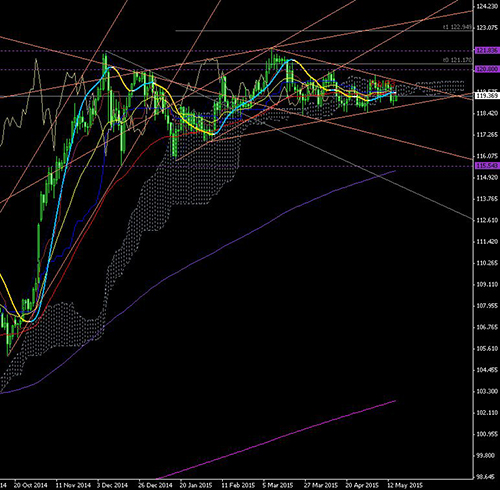The width and height of the screenshot is (500, 490).
Task: Select the purple 115.543 price level tag
Action: 487,166
